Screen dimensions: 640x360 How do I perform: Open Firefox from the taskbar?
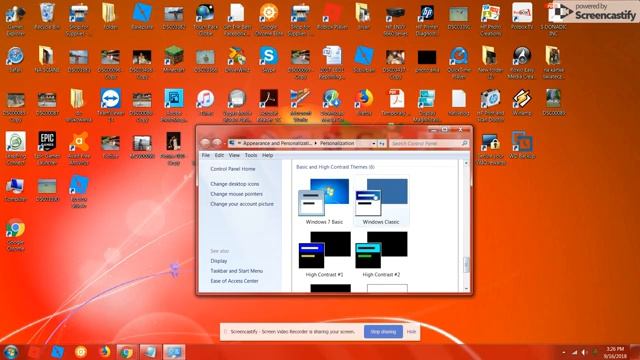tap(104, 352)
